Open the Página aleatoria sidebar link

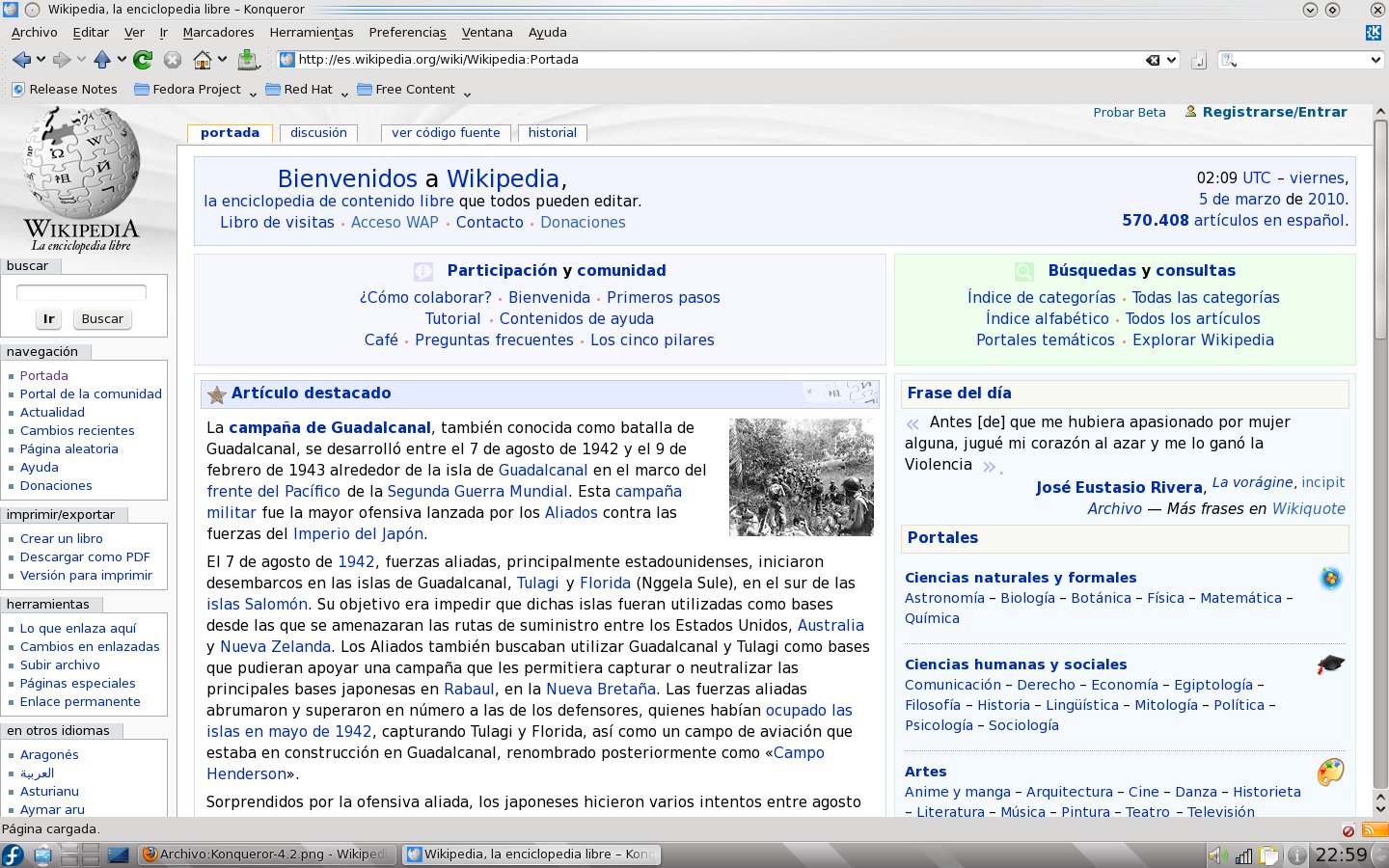point(68,449)
